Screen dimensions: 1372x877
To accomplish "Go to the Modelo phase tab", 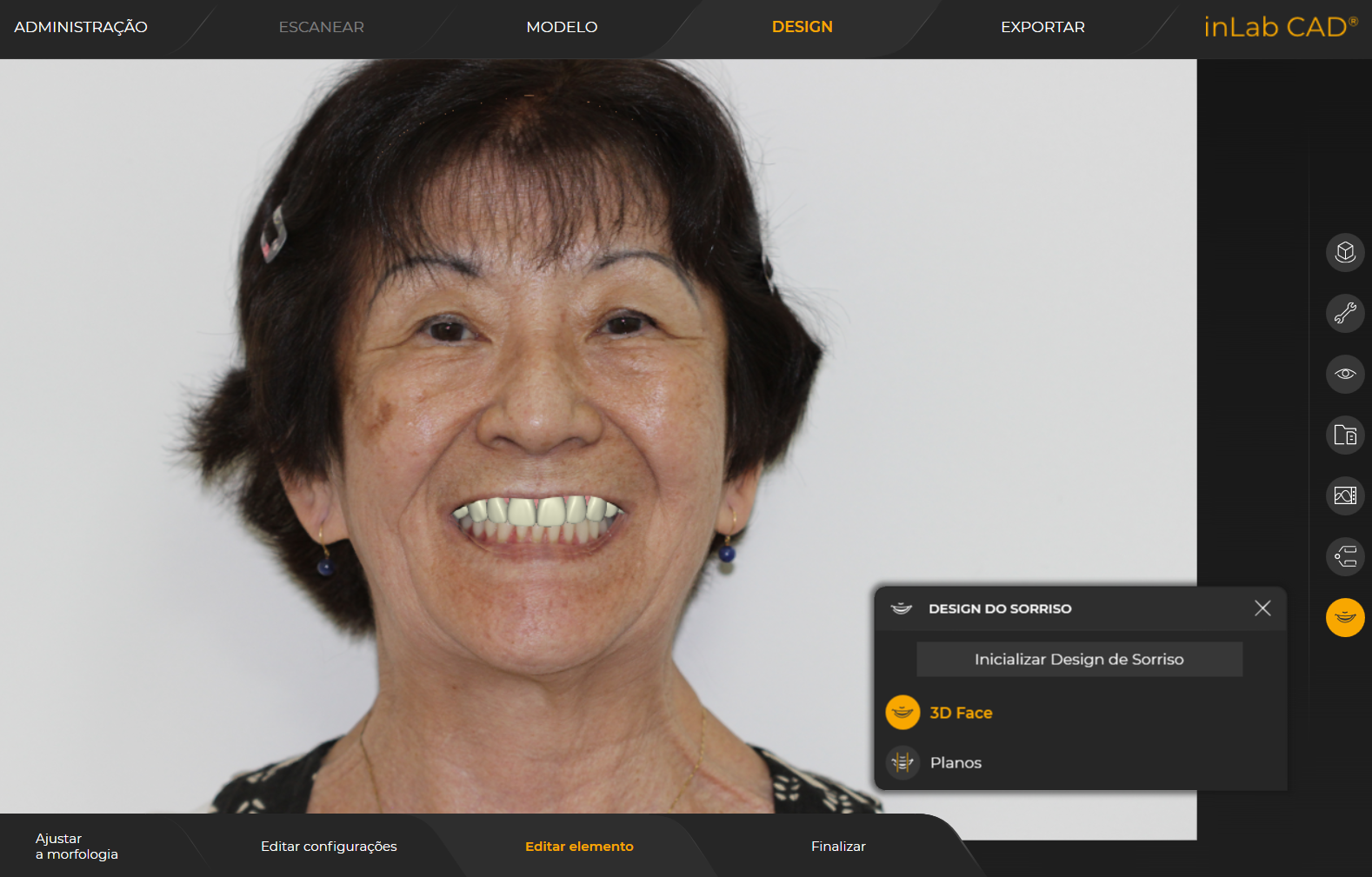I will point(562,27).
